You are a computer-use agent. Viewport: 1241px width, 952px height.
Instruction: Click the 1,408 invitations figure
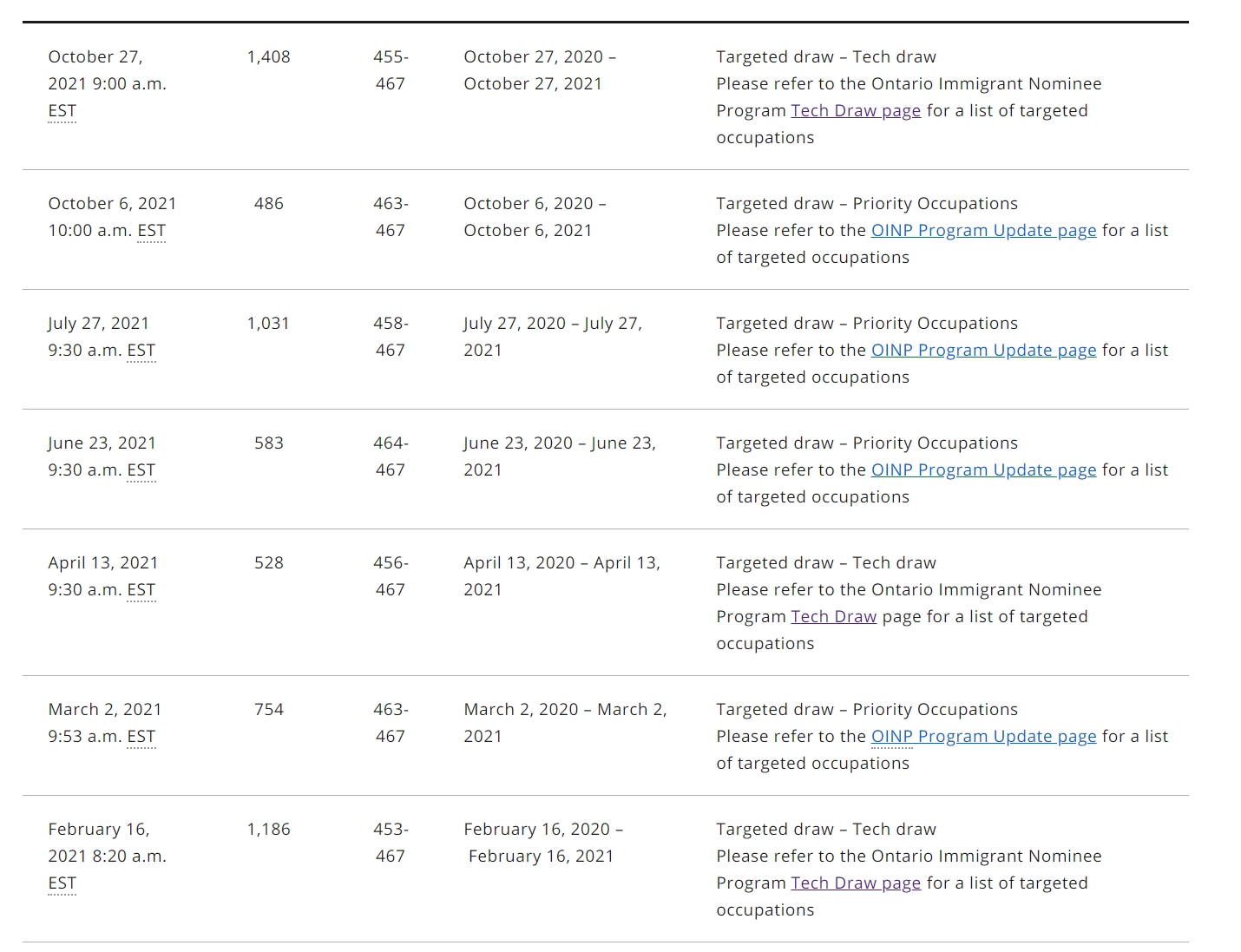(x=268, y=57)
